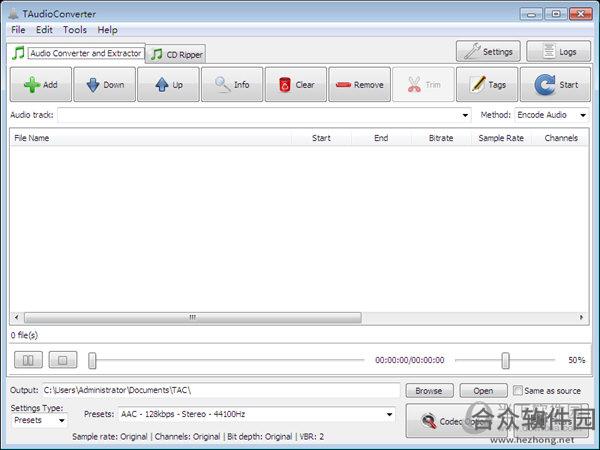
Task: Open the Help menu
Action: (107, 30)
